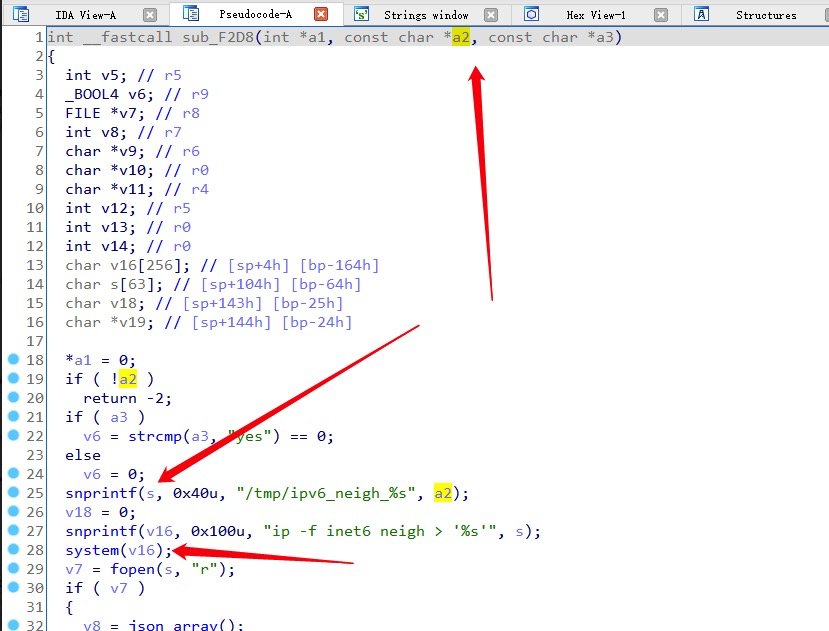The height and width of the screenshot is (631, 829).
Task: Close the Strings window tab
Action: point(490,15)
